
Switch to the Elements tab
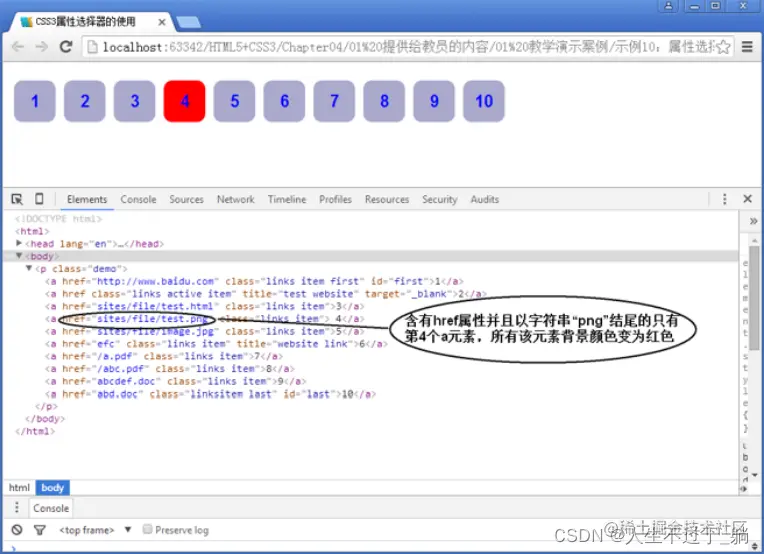click(x=87, y=199)
